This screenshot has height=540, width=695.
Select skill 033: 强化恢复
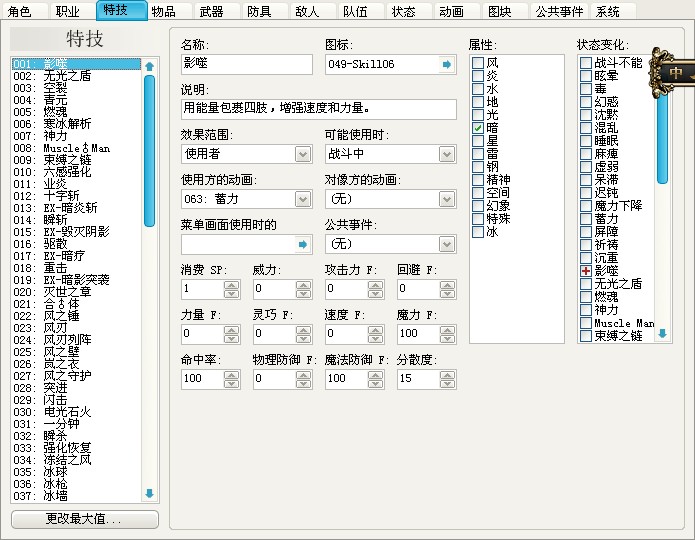(76, 448)
